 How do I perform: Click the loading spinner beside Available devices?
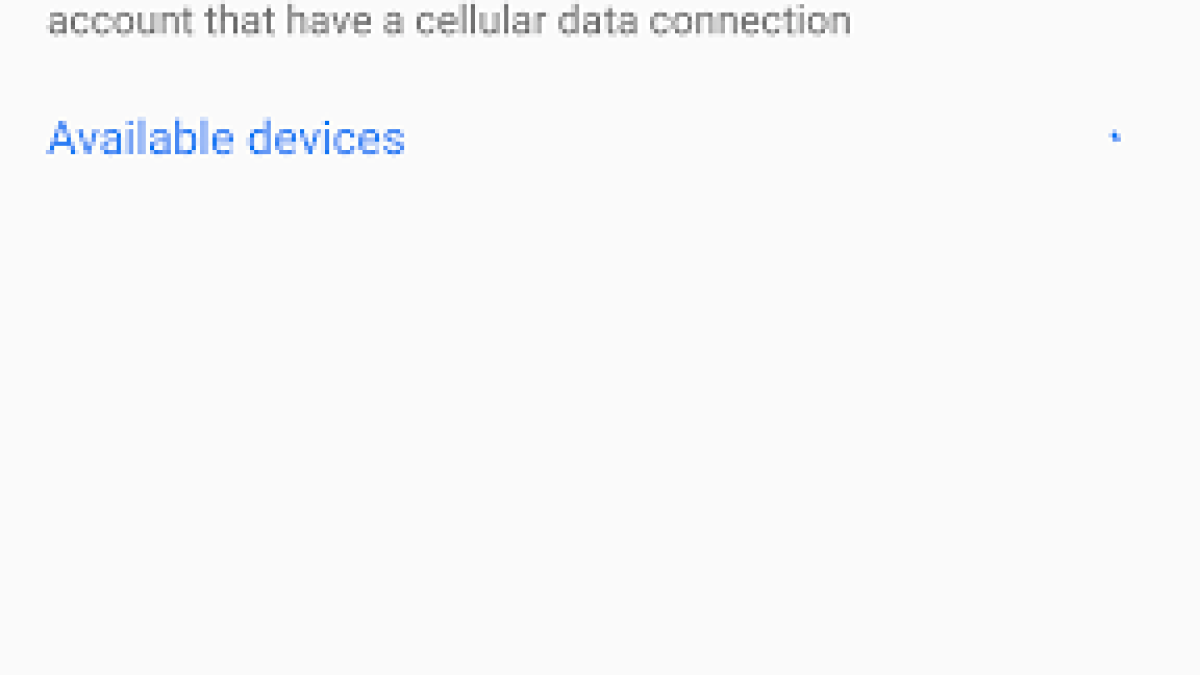pyautogui.click(x=1115, y=137)
